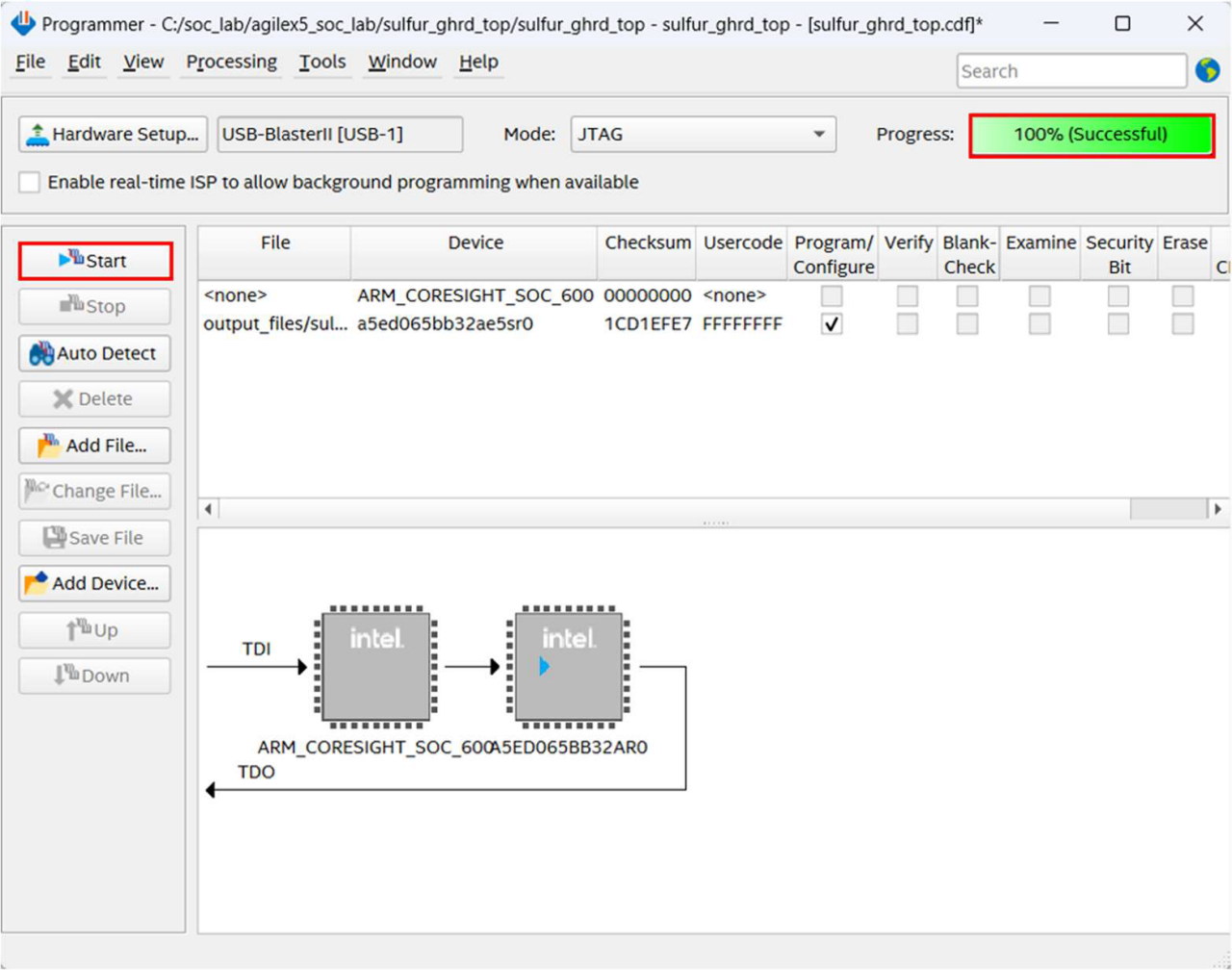
Task: Click the Save File button
Action: click(94, 538)
